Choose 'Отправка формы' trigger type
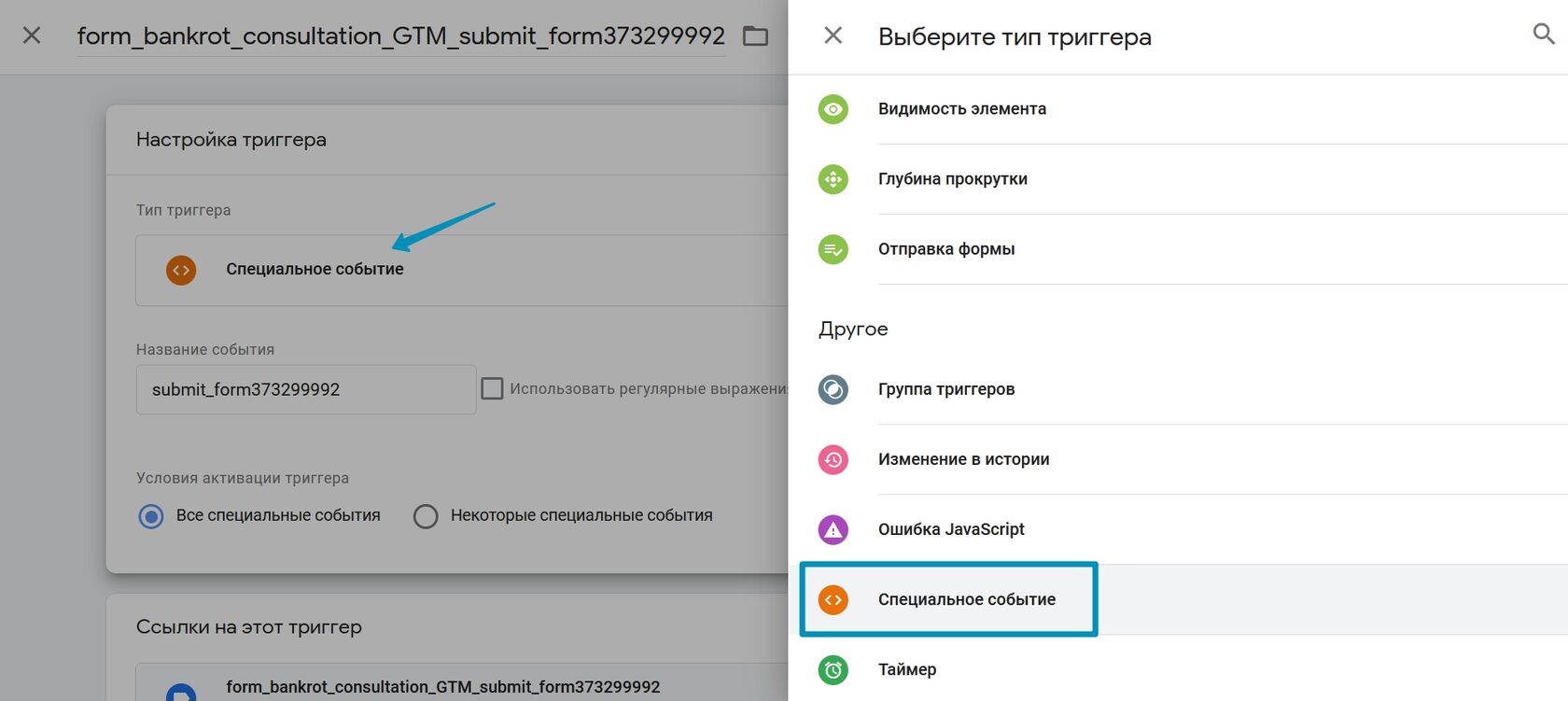The width and height of the screenshot is (1568, 701). [946, 249]
